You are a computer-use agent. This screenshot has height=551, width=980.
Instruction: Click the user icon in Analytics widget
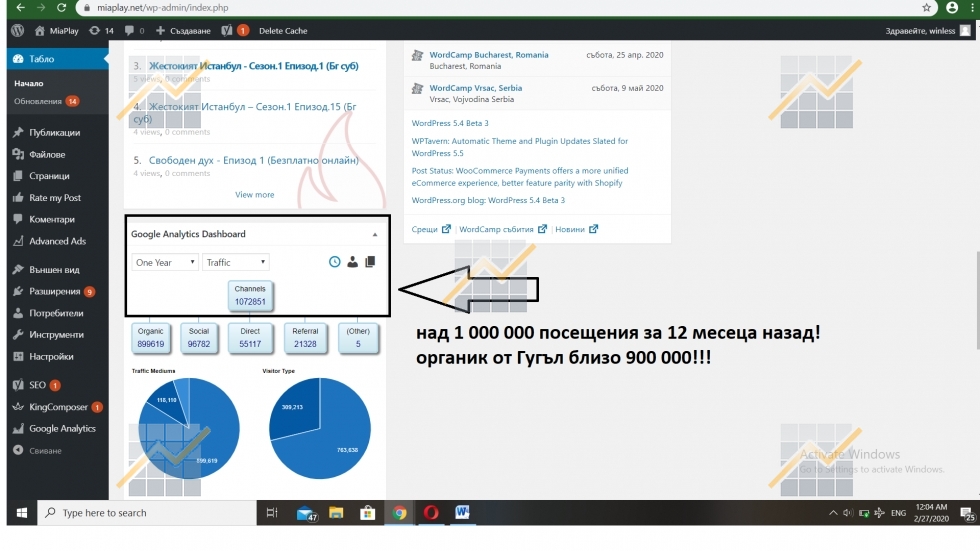352,262
